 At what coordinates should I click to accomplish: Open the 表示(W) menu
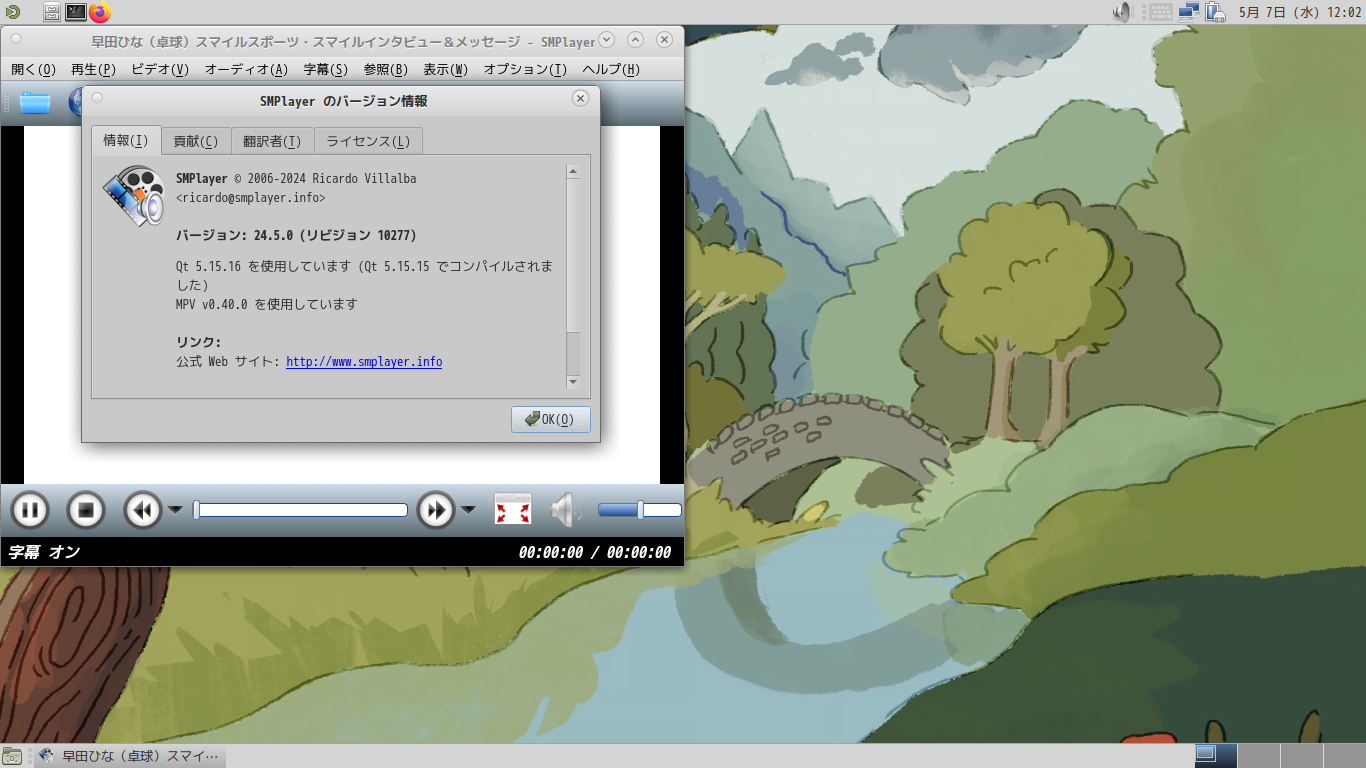[x=446, y=69]
